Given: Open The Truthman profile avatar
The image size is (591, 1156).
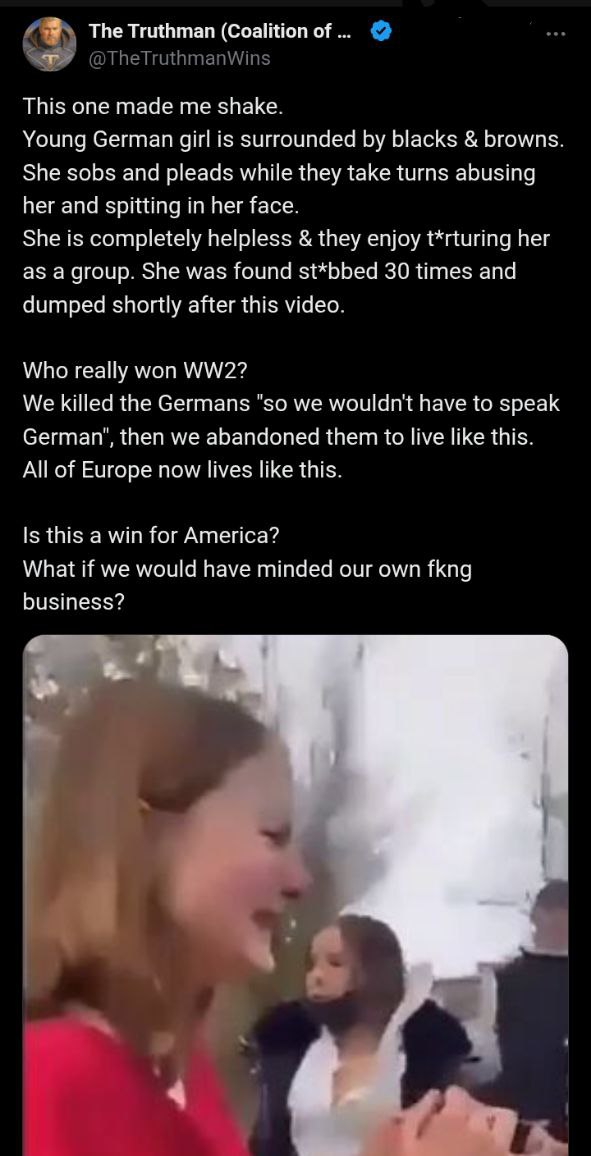Looking at the screenshot, I should (50, 45).
